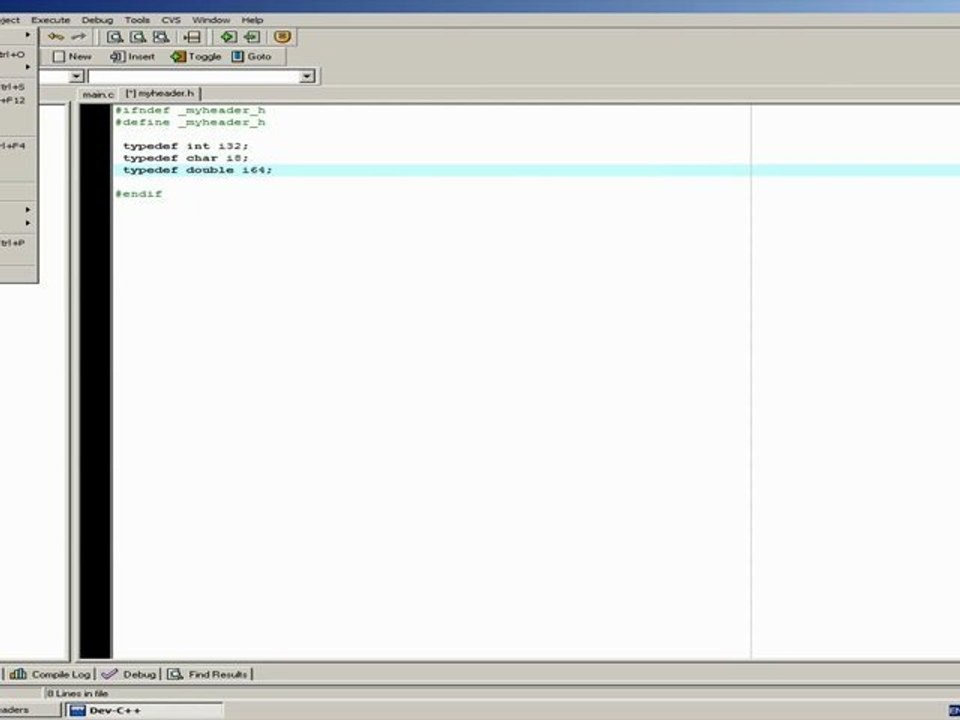Click the Insert button
Screen dimensions: 960x720
(132, 56)
